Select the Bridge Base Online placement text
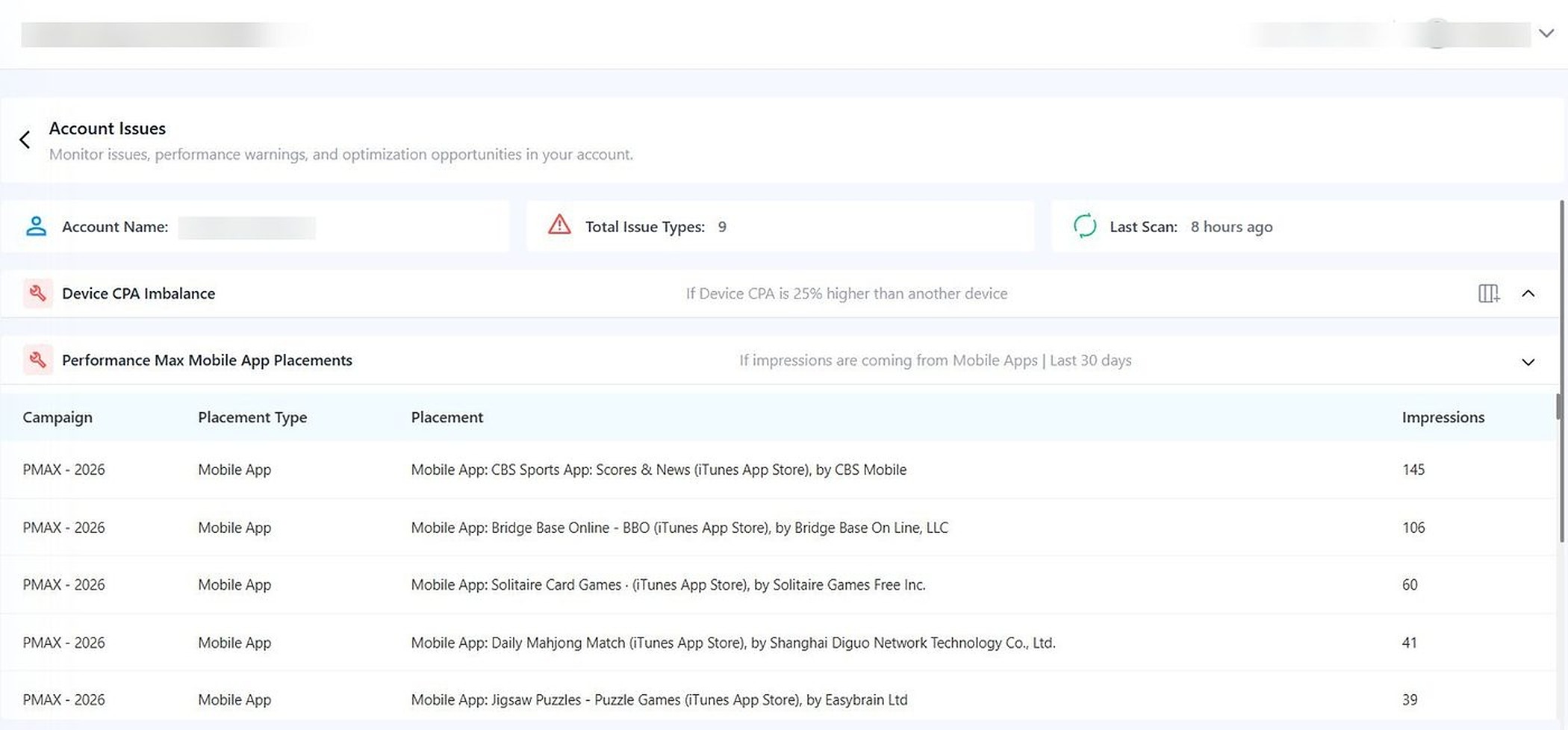Image resolution: width=1568 pixels, height=730 pixels. 679,528
